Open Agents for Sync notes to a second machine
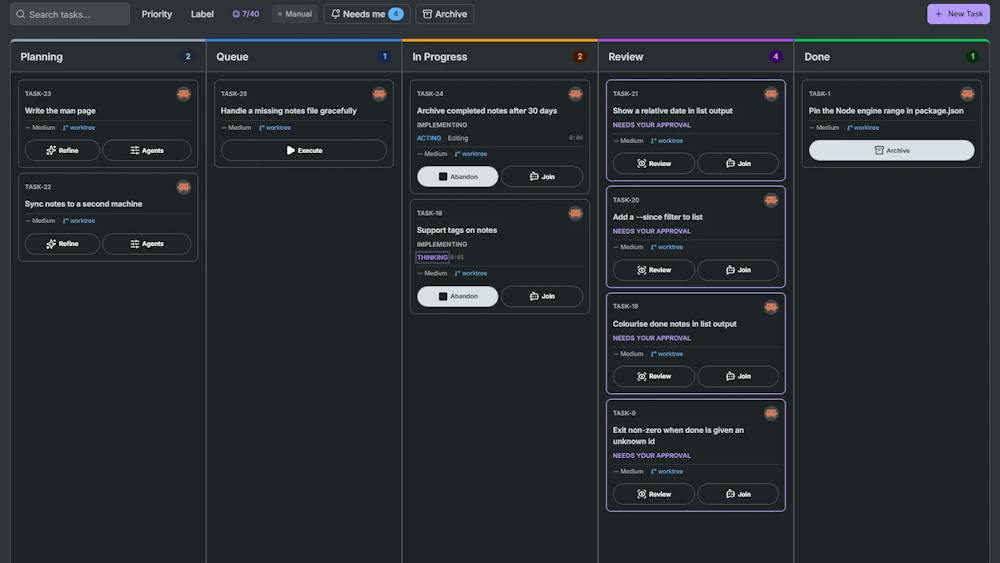The image size is (1000, 563). (x=147, y=244)
